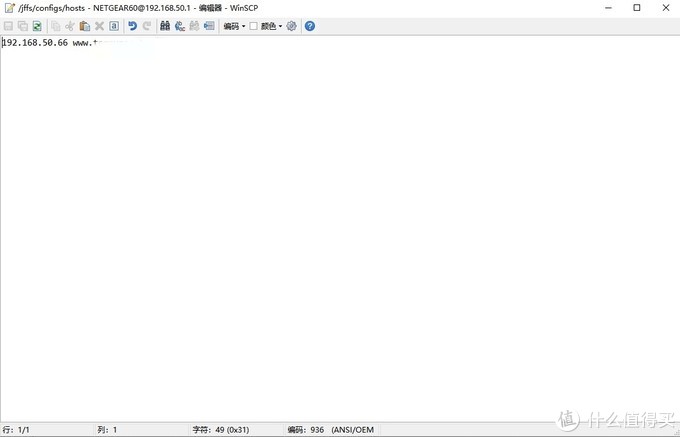Open editor preferences via gear icon
Screen dimensions: 680x437
[x=292, y=26]
